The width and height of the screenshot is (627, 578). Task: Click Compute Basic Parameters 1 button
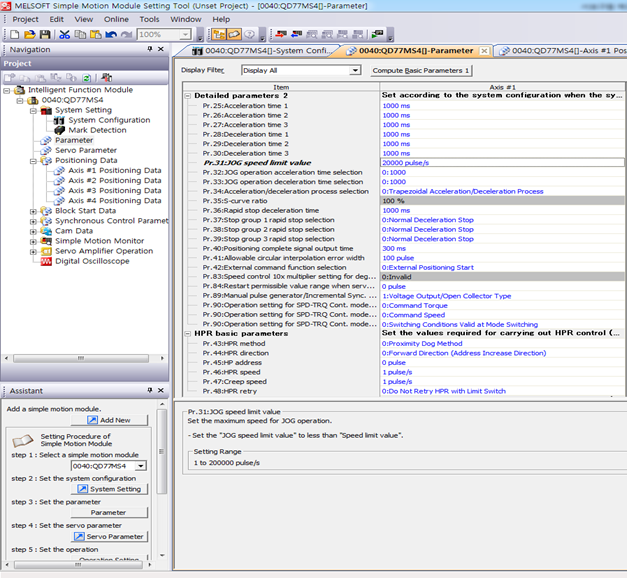[x=421, y=70]
